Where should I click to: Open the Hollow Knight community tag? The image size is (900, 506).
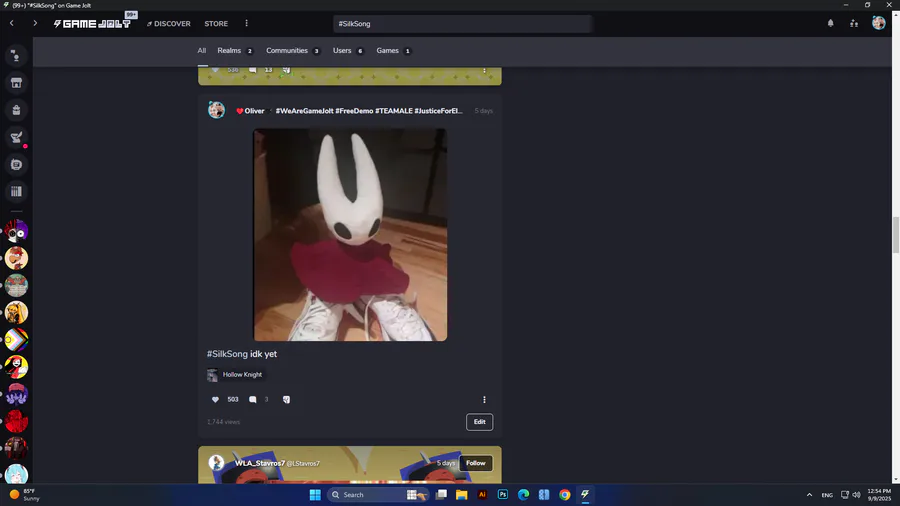pyautogui.click(x=235, y=375)
